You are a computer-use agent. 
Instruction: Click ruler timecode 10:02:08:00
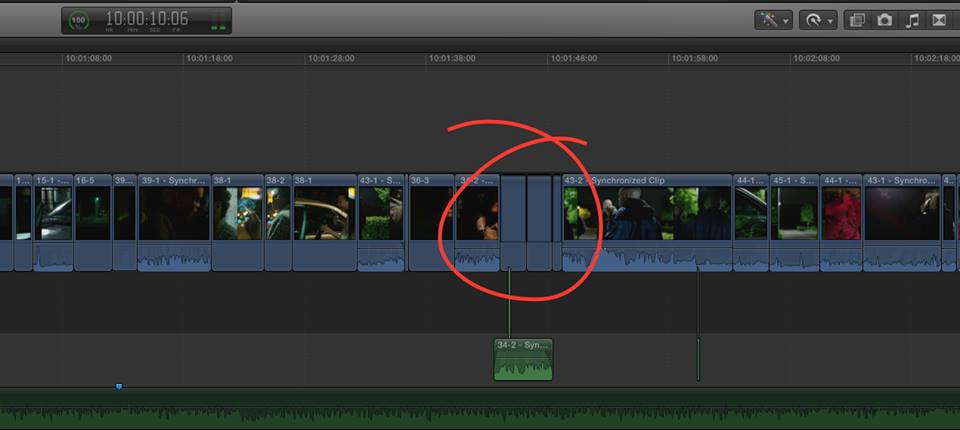point(817,59)
